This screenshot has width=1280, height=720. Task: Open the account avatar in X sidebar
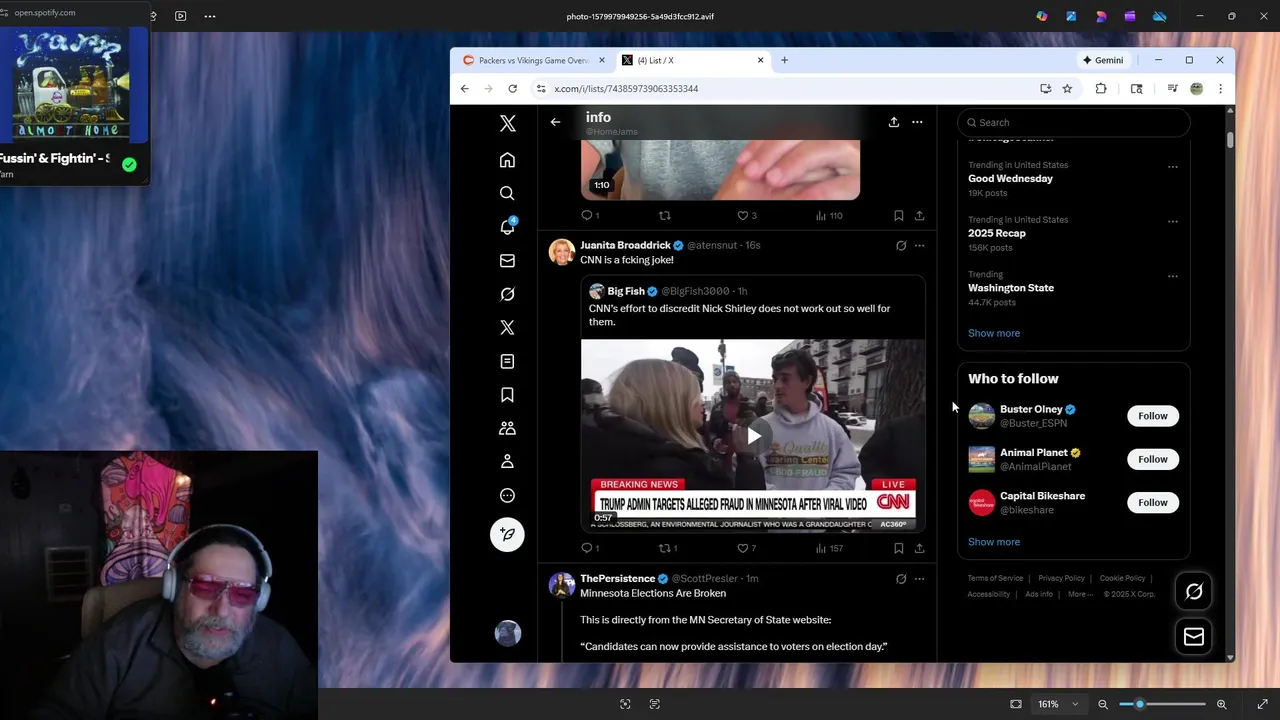[508, 633]
